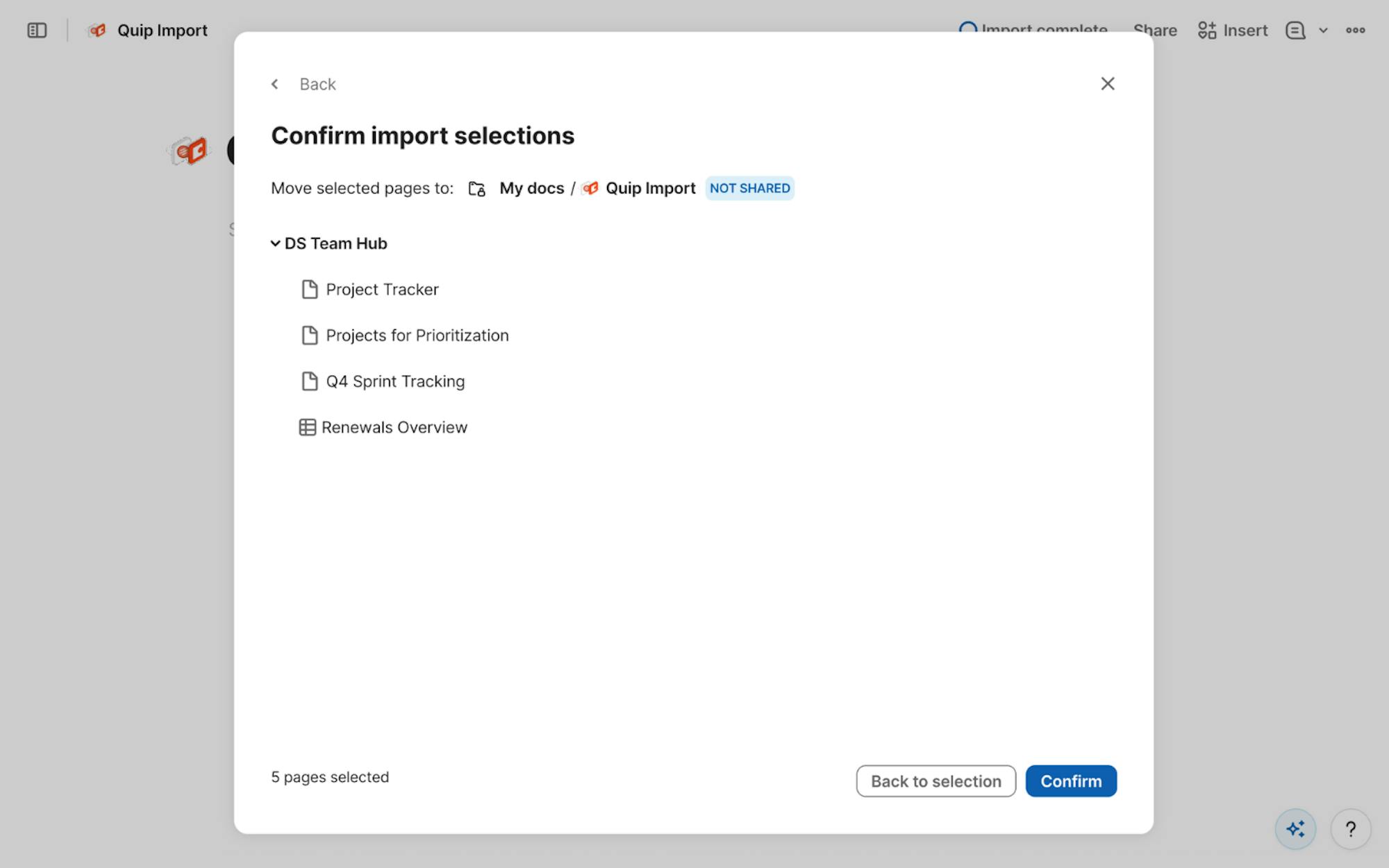Click Share in the top bar
Screen dimensions: 1389x868
click(1155, 31)
